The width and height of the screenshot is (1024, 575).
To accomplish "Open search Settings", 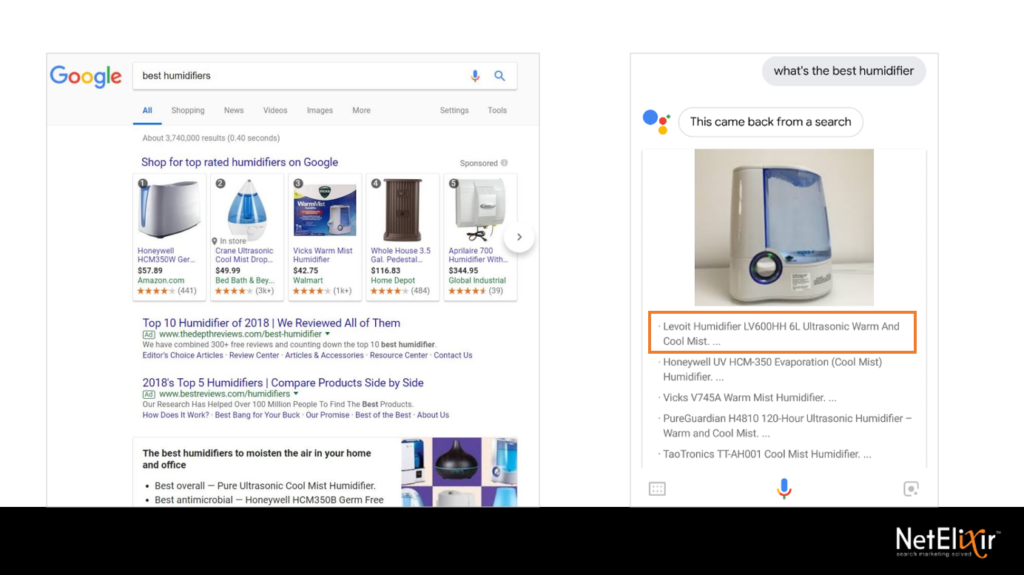I will point(454,110).
